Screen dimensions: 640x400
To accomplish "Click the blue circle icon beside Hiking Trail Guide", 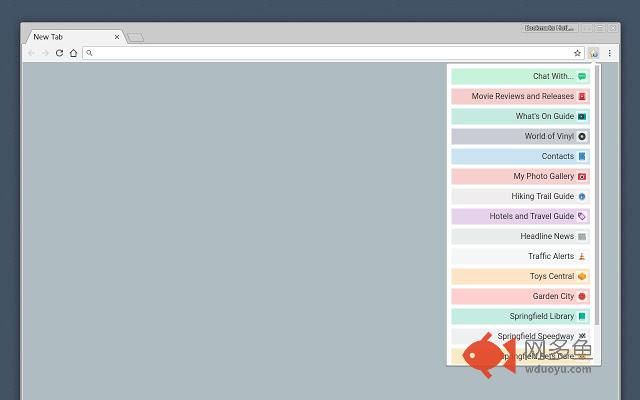I will pyautogui.click(x=582, y=196).
